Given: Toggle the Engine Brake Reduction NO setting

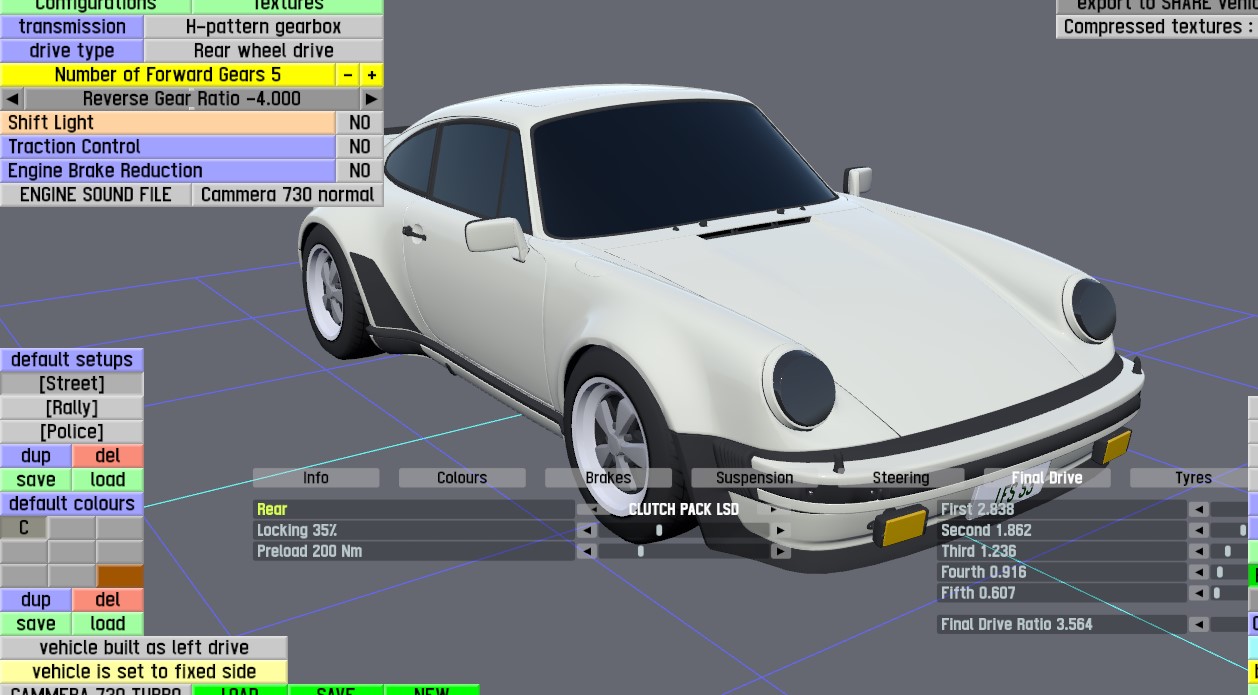Looking at the screenshot, I should coord(360,171).
